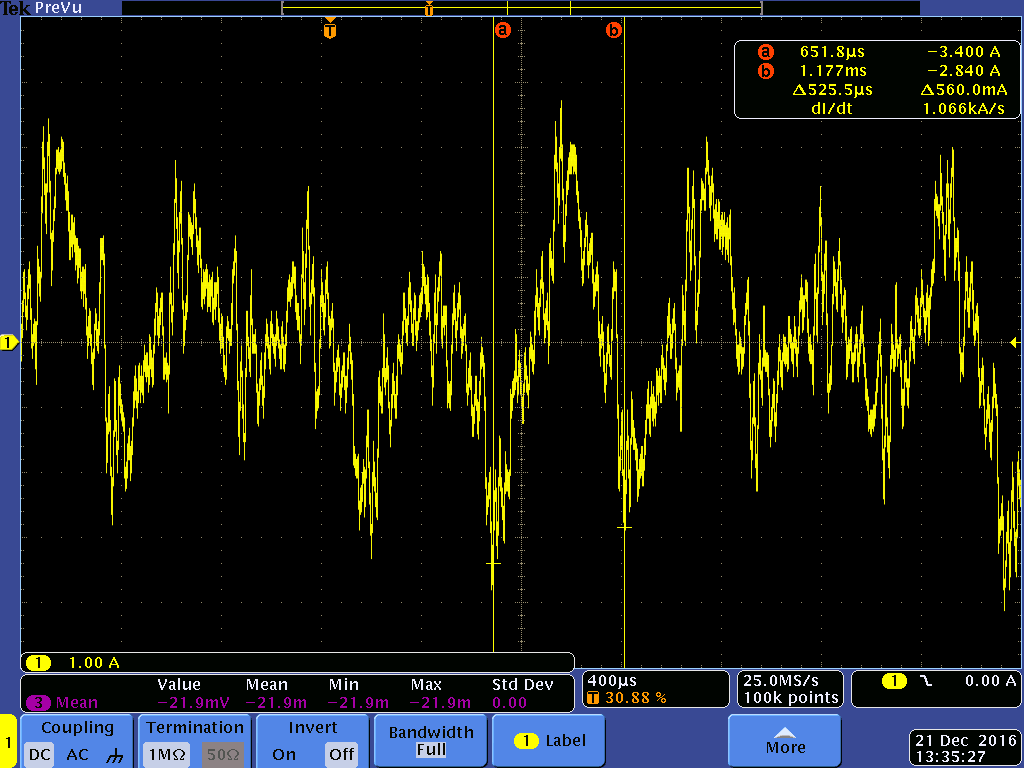Select cursor b marker at top
This screenshot has height=768, width=1024.
point(614,30)
